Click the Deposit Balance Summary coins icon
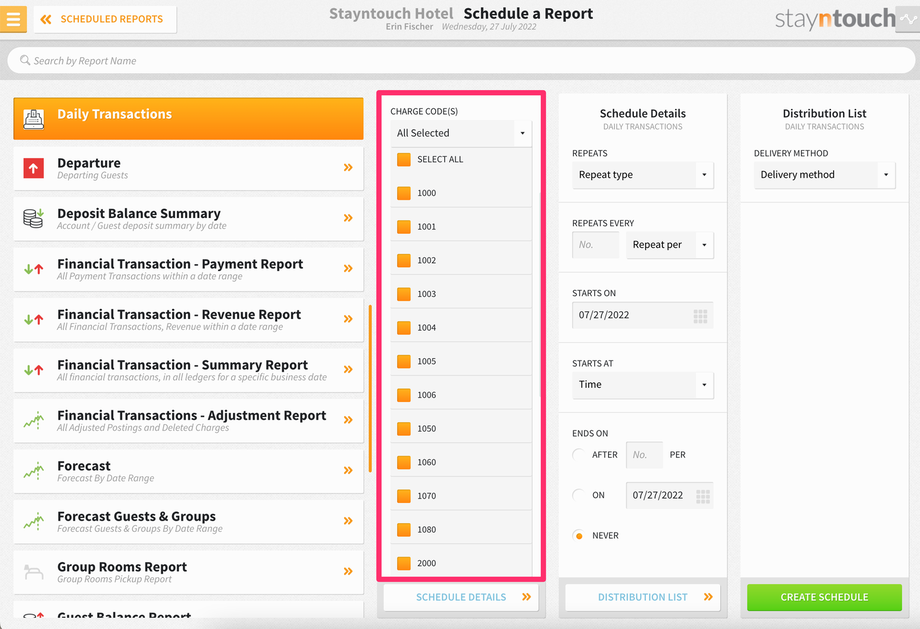Image resolution: width=920 pixels, height=629 pixels. click(x=33, y=218)
